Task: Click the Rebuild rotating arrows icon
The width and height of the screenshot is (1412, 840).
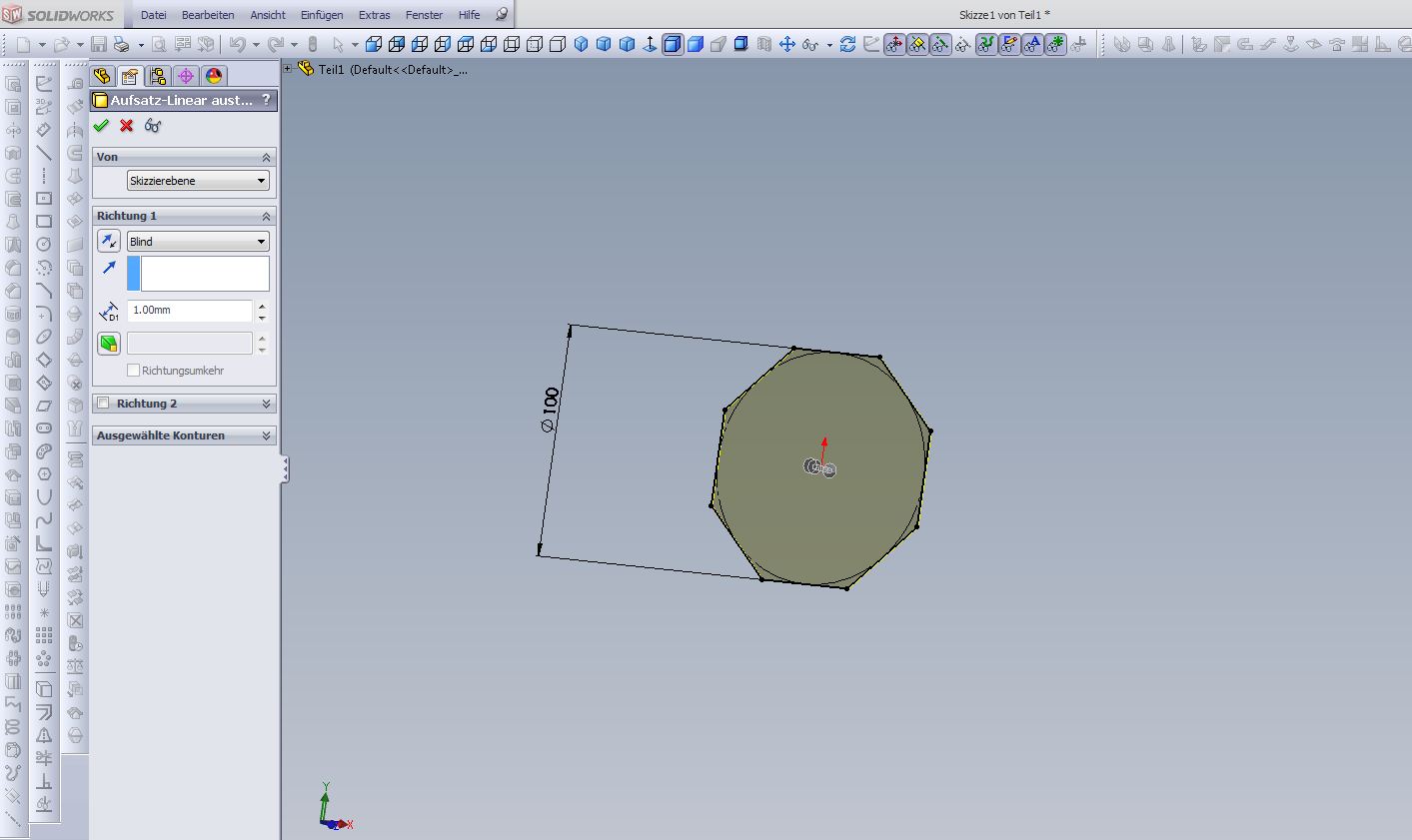Action: coord(848,44)
